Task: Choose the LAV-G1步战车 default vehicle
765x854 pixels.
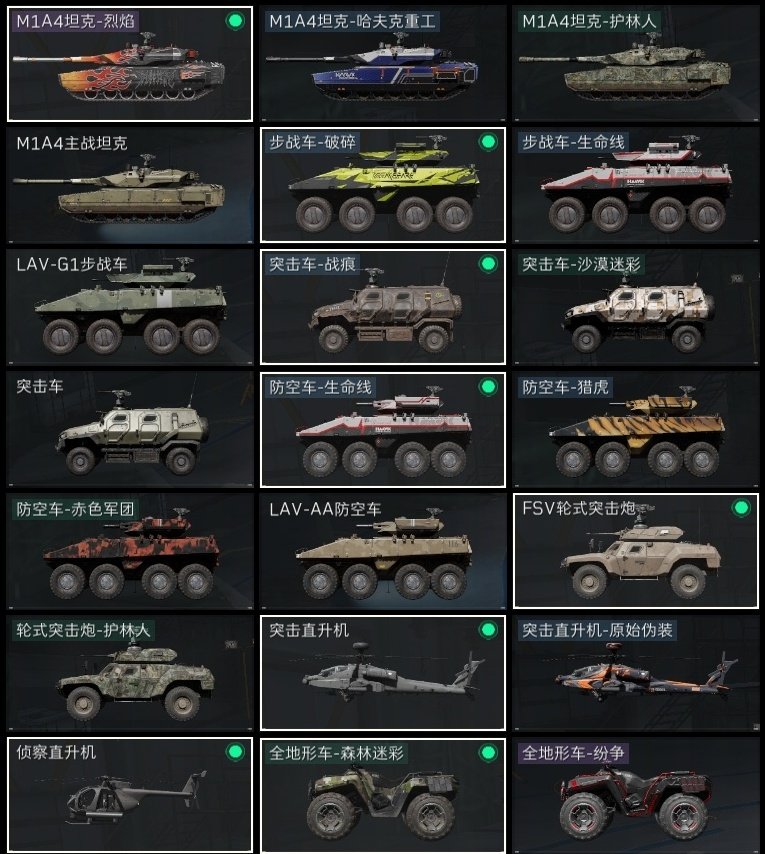Action: [130, 307]
